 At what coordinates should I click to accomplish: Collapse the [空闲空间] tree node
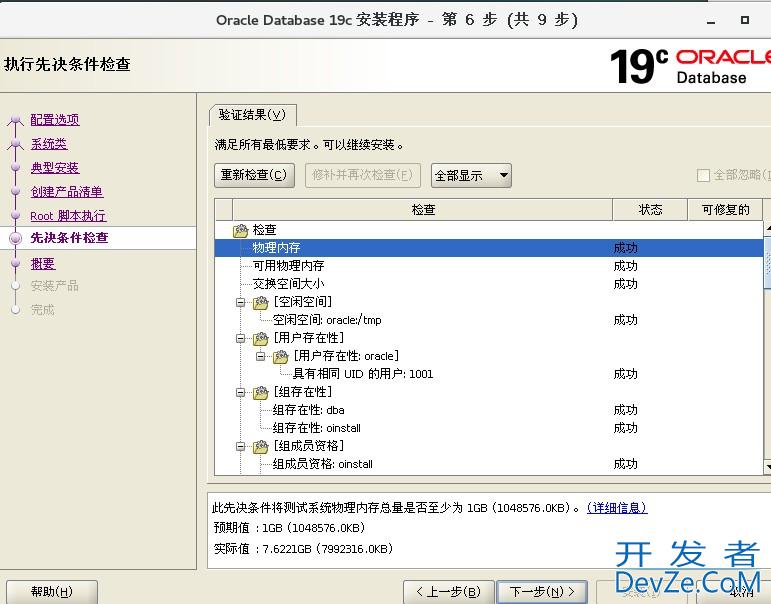tap(241, 302)
